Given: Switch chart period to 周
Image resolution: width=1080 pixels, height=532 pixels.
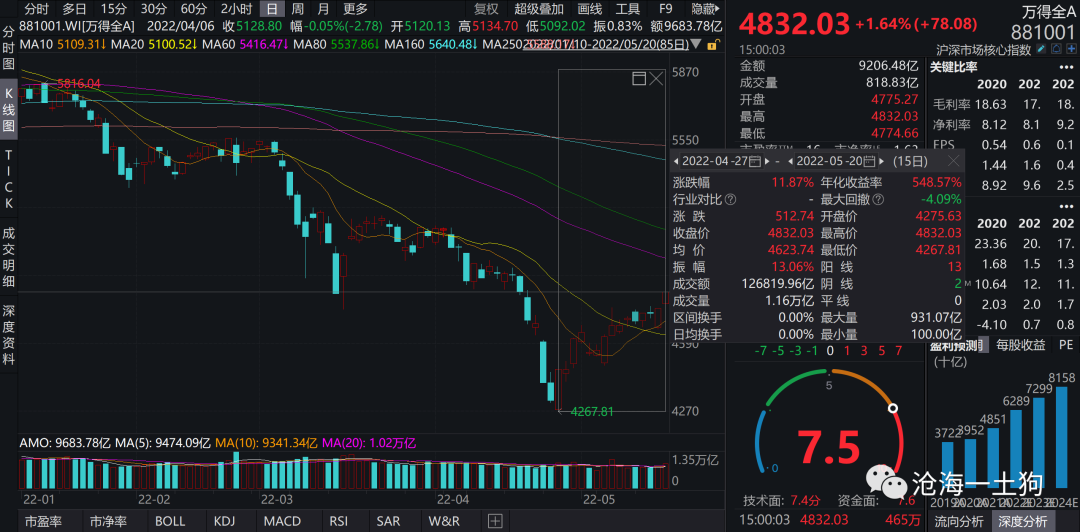Looking at the screenshot, I should tap(298, 9).
